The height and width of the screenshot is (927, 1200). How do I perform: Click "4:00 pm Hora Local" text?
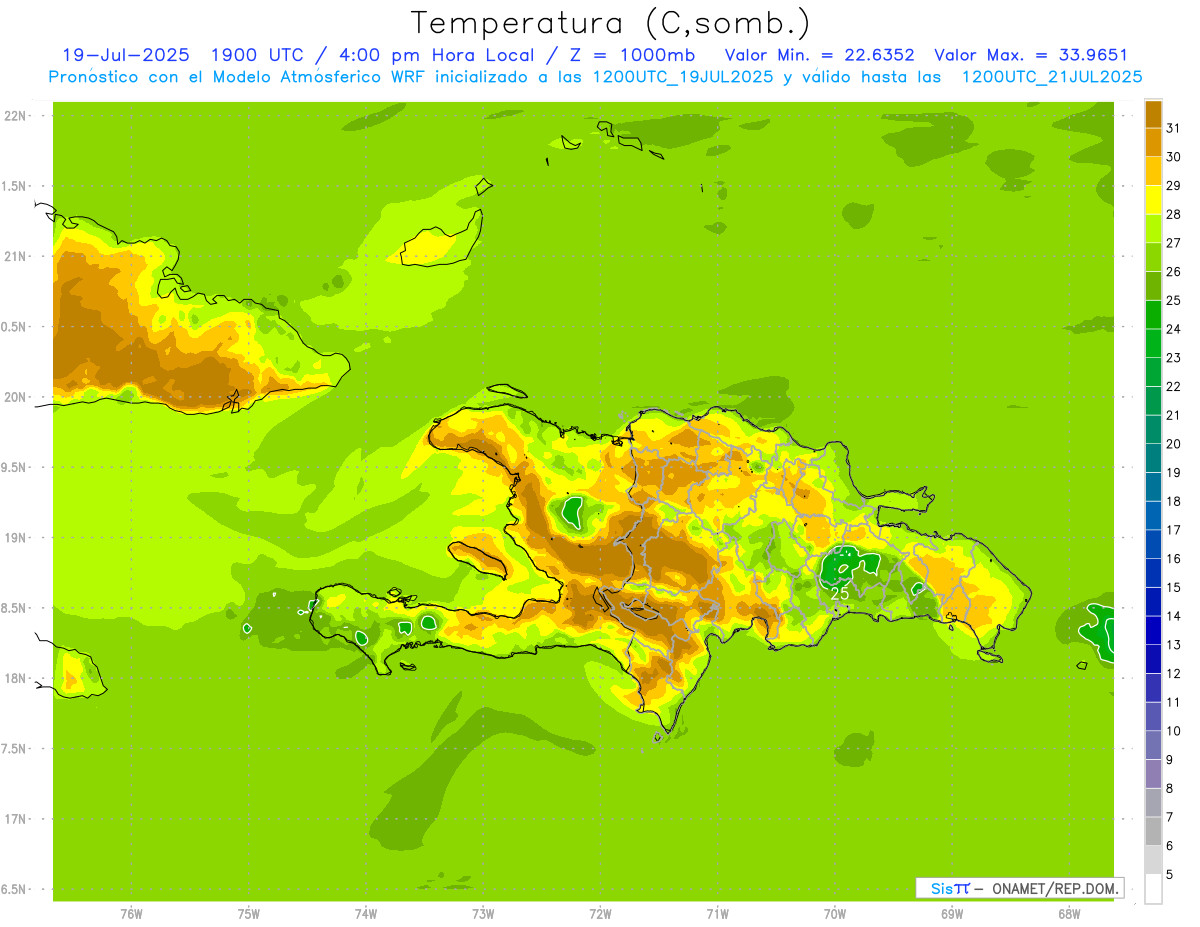pyautogui.click(x=435, y=55)
